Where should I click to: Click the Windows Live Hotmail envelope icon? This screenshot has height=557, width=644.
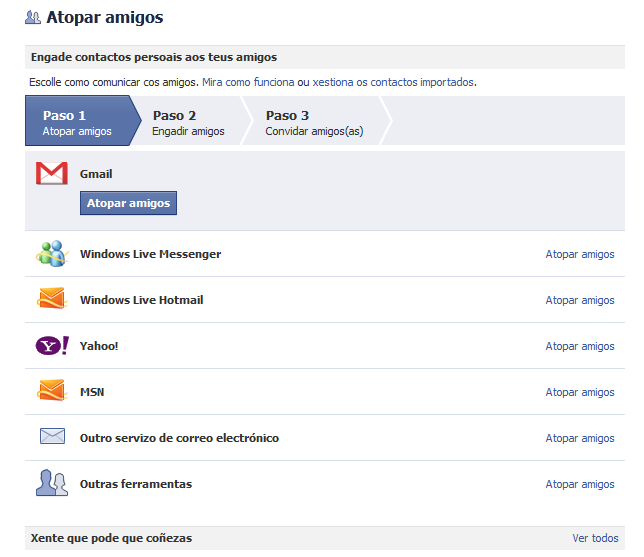(51, 300)
